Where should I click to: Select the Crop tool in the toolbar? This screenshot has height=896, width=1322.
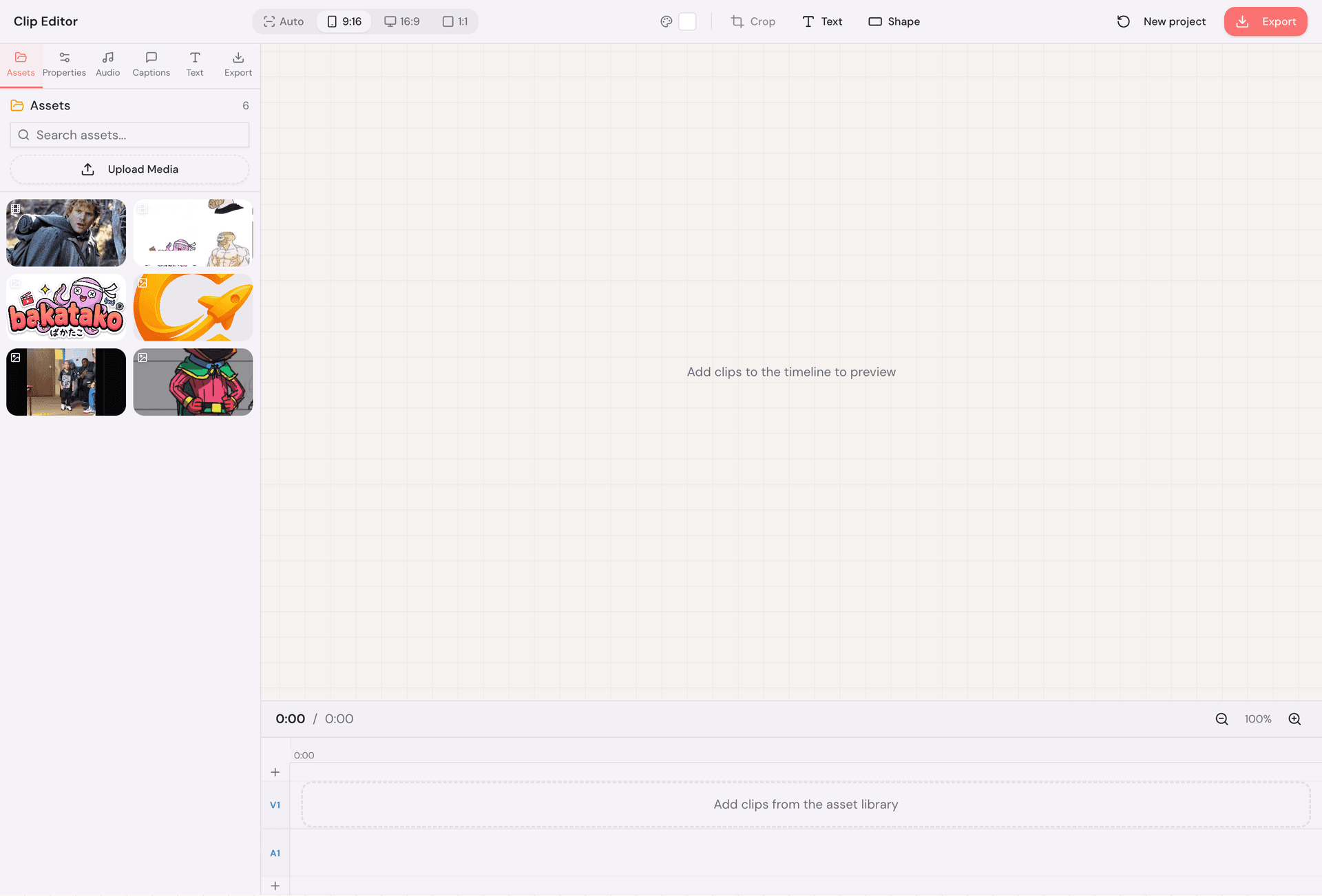tap(753, 21)
